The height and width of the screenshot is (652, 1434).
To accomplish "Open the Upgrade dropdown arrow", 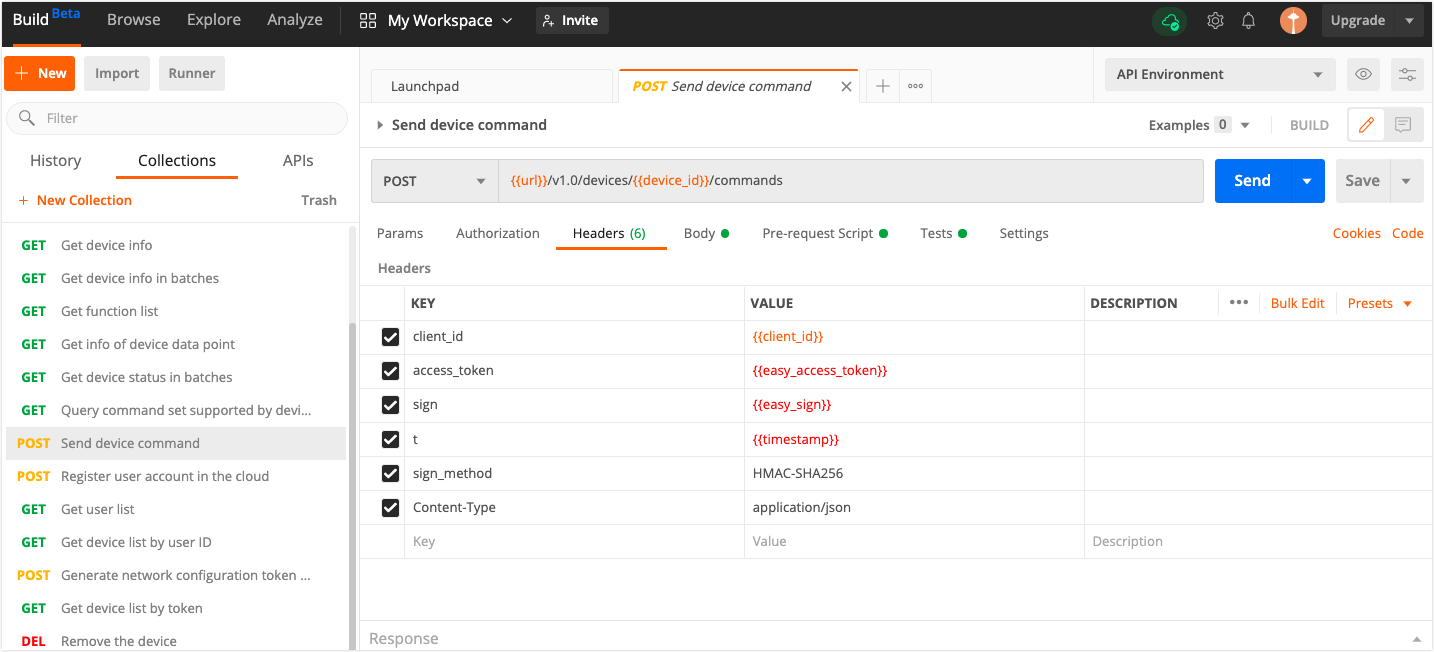I will [1409, 21].
